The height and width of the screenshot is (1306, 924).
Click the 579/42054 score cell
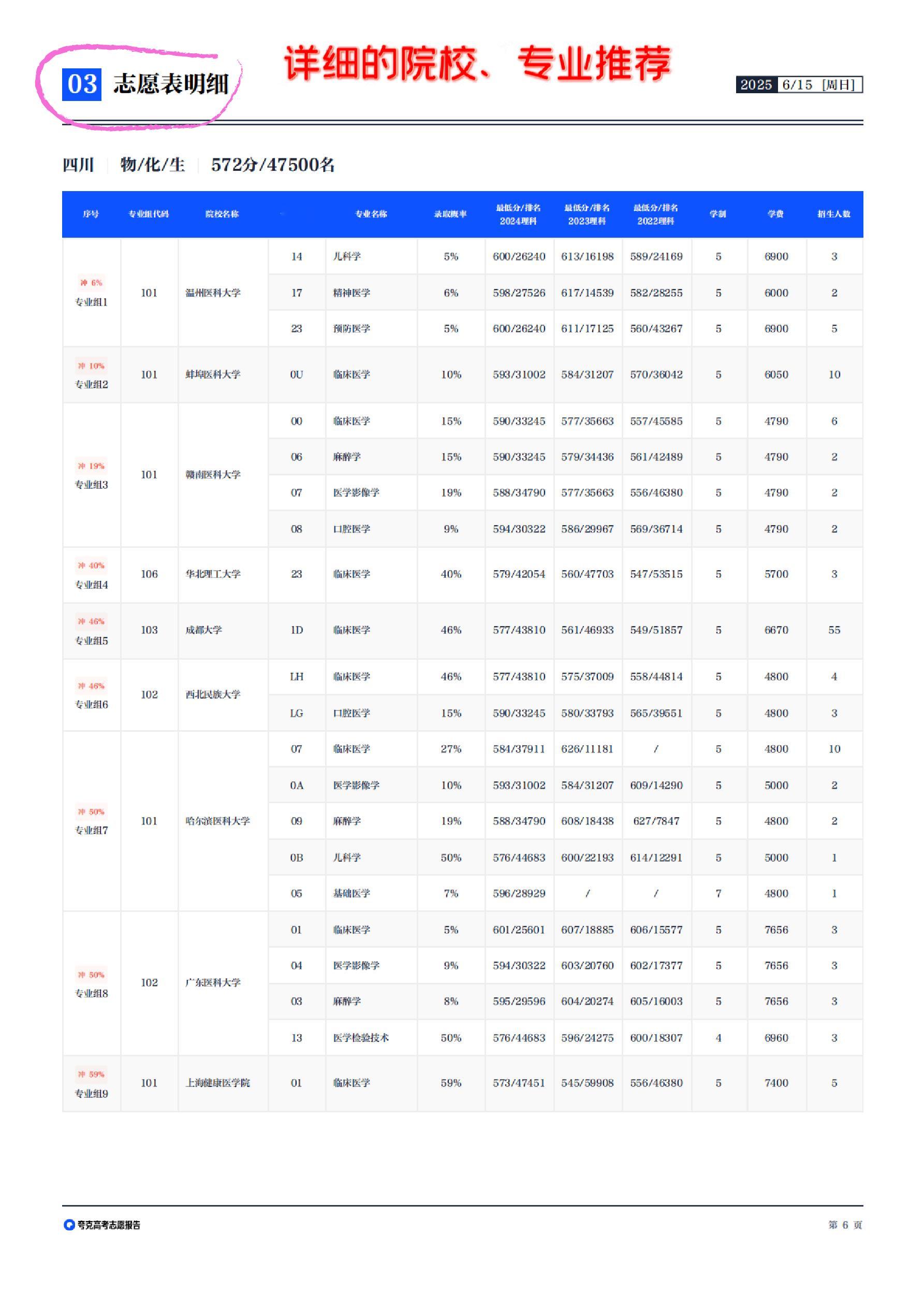pos(519,574)
